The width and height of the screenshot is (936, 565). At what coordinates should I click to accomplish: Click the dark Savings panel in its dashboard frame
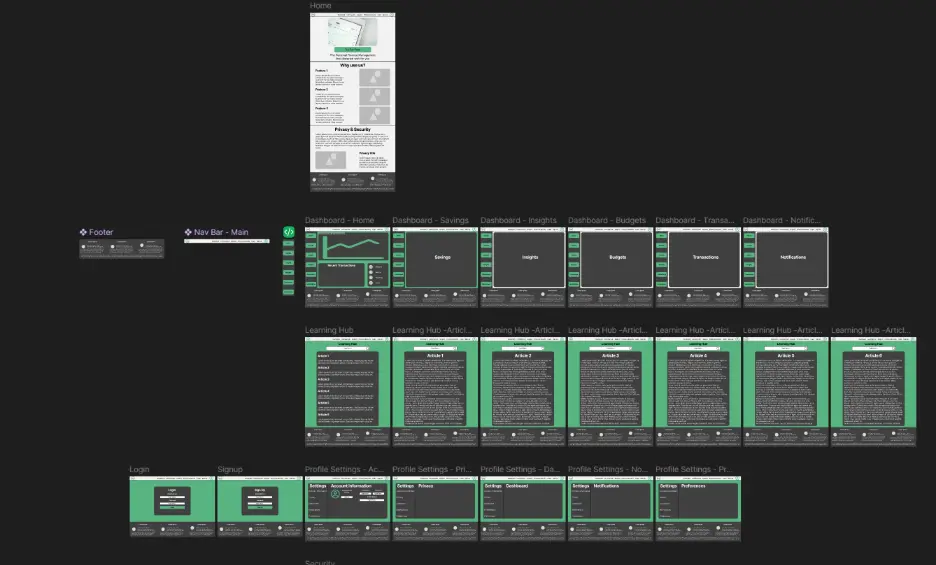(442, 260)
